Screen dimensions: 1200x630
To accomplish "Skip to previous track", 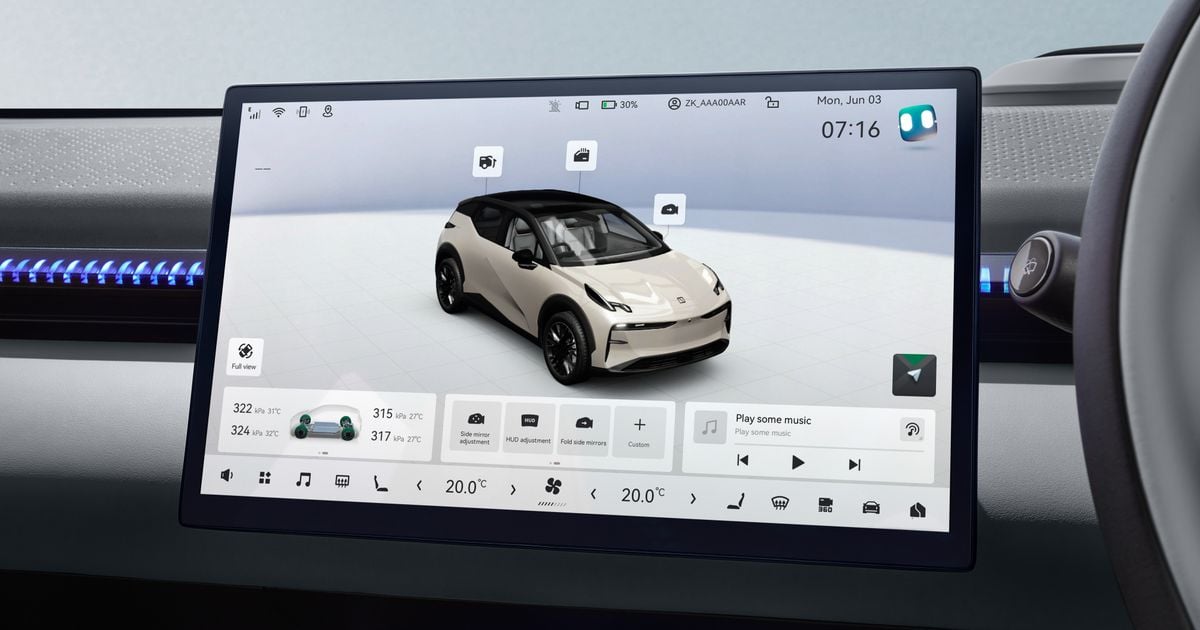I will 742,460.
